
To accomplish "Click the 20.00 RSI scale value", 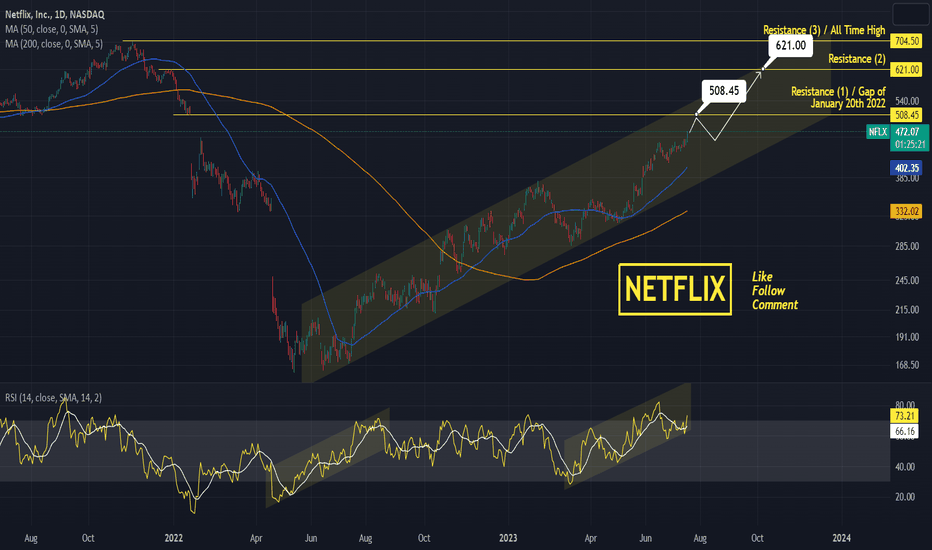I will 905,497.
